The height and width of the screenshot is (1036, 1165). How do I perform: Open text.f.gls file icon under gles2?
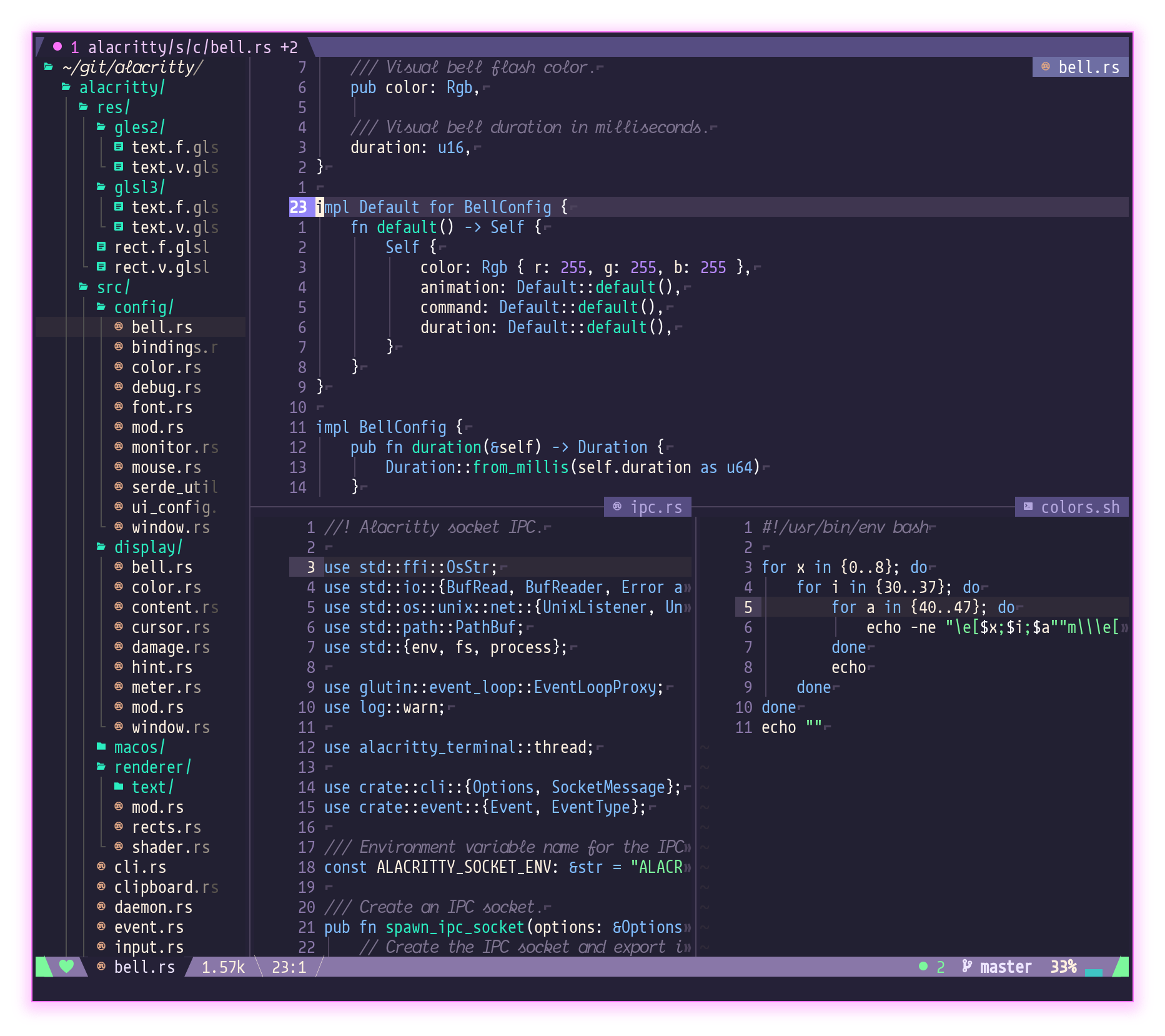tap(119, 147)
